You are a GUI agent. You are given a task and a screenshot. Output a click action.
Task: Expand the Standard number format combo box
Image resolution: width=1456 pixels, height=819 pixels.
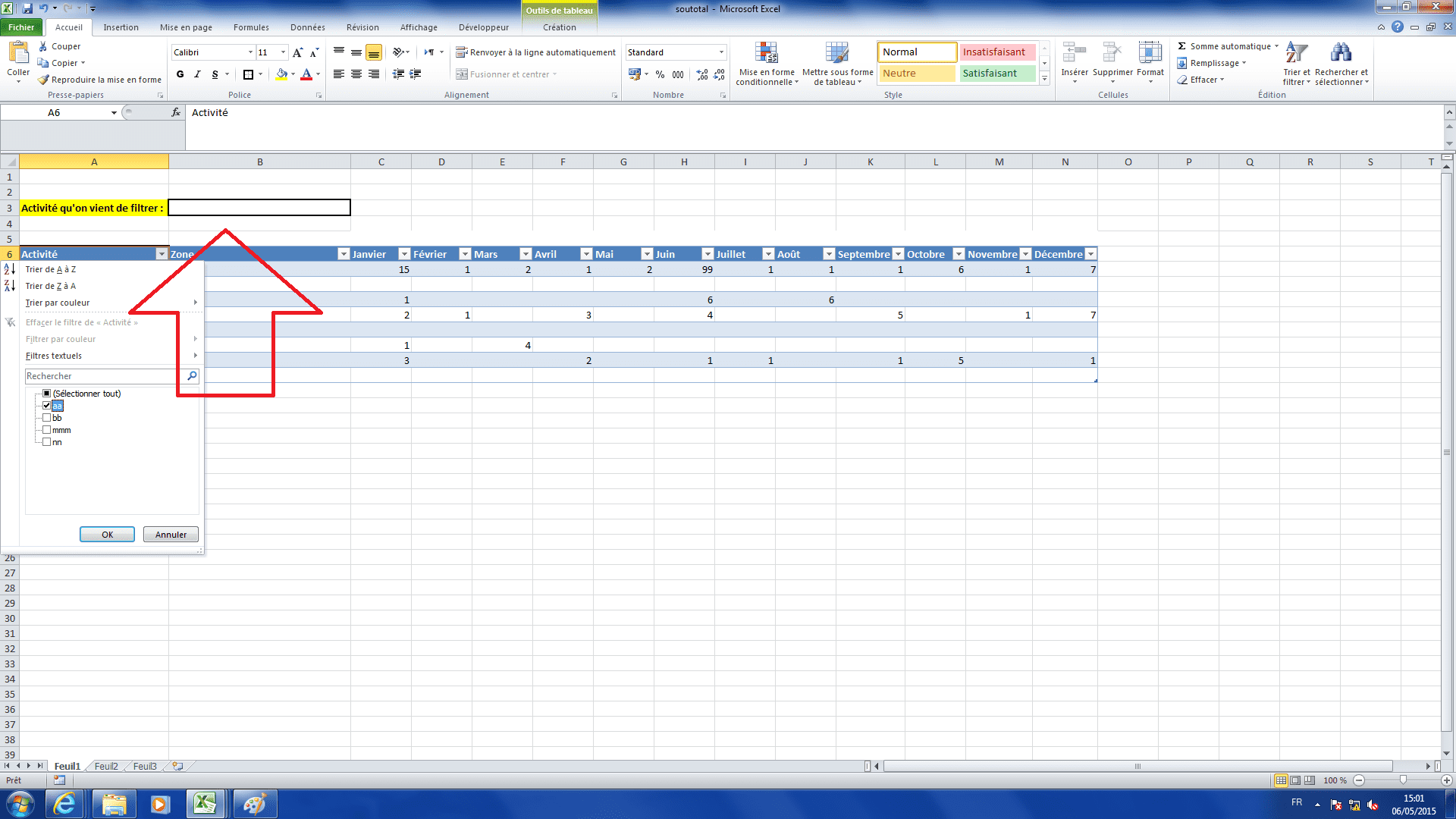pos(721,52)
